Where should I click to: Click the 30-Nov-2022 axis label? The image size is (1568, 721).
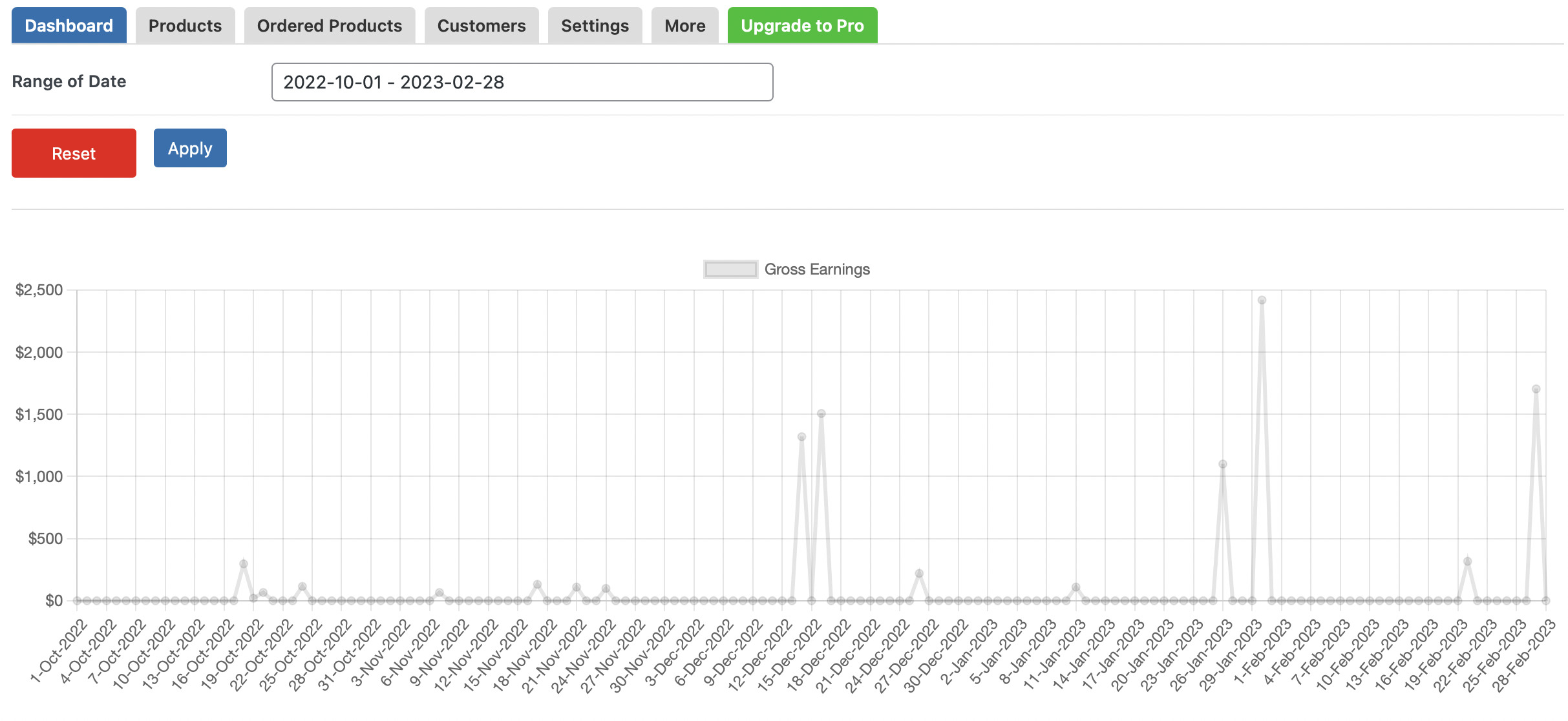(x=642, y=655)
